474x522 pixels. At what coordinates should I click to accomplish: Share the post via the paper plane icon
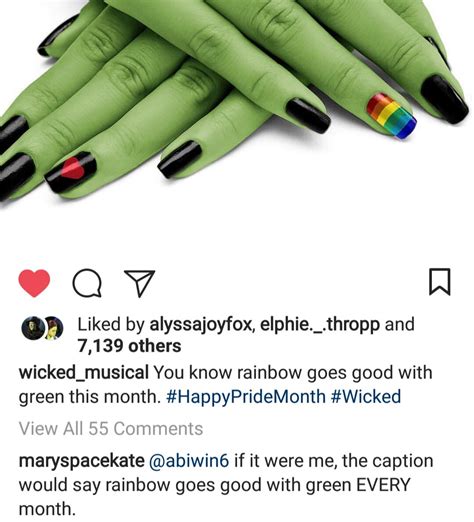point(140,283)
